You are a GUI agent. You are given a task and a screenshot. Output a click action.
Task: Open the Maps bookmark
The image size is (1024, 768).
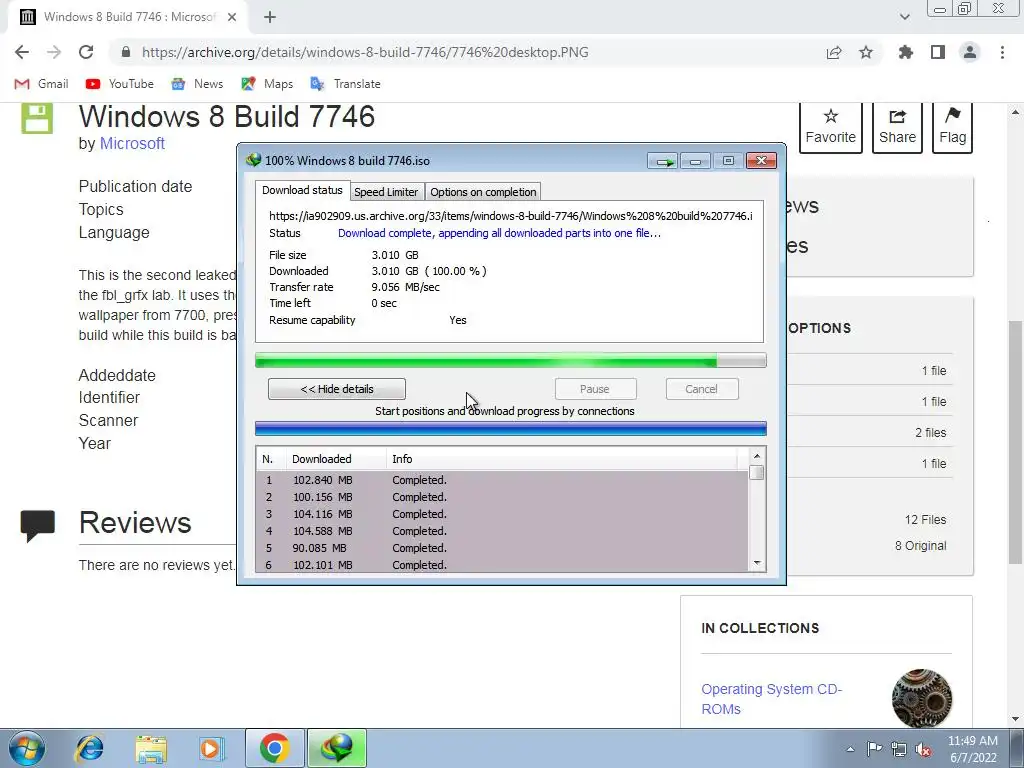tap(267, 84)
